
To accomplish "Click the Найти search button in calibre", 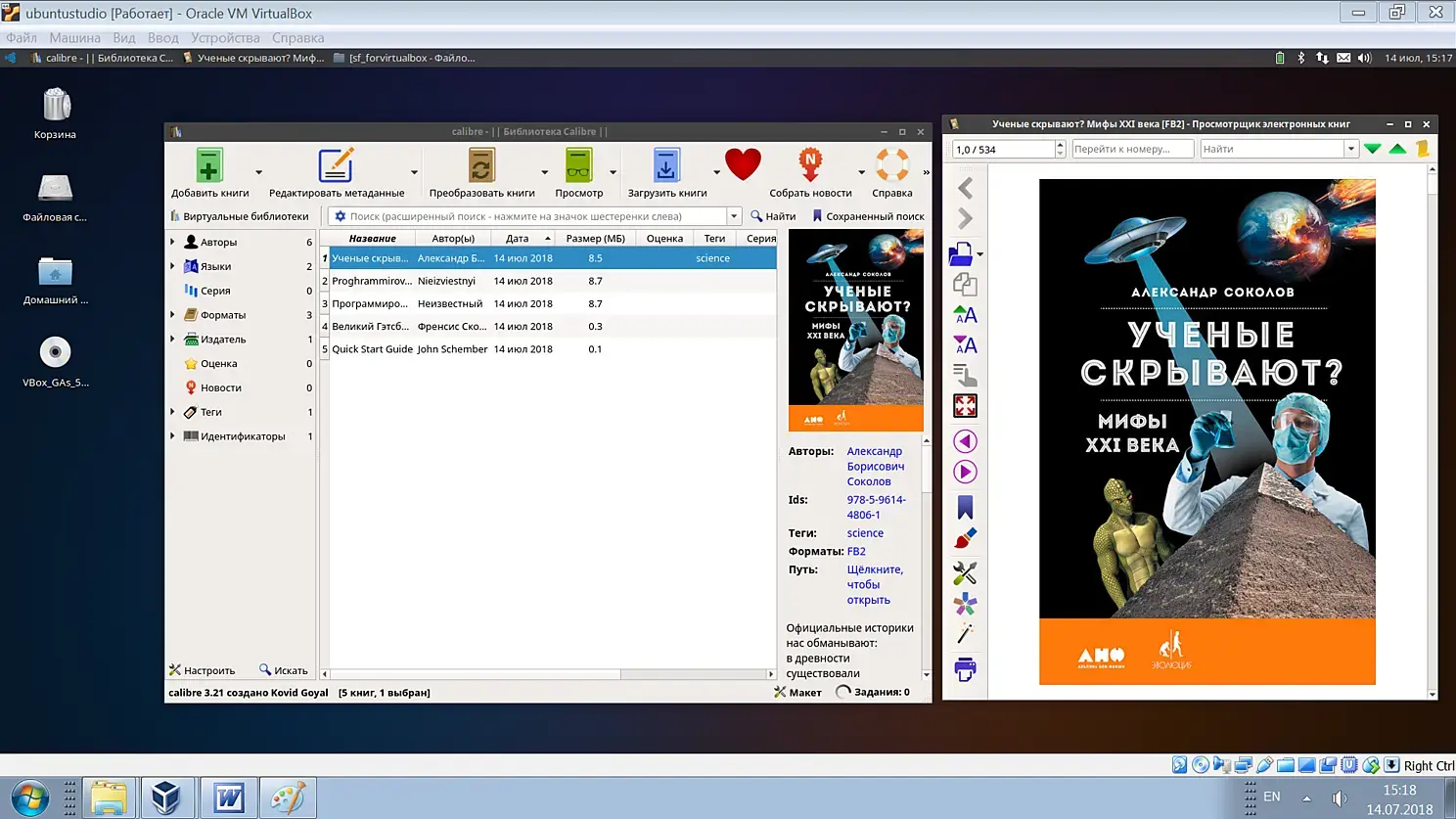I will 773,216.
